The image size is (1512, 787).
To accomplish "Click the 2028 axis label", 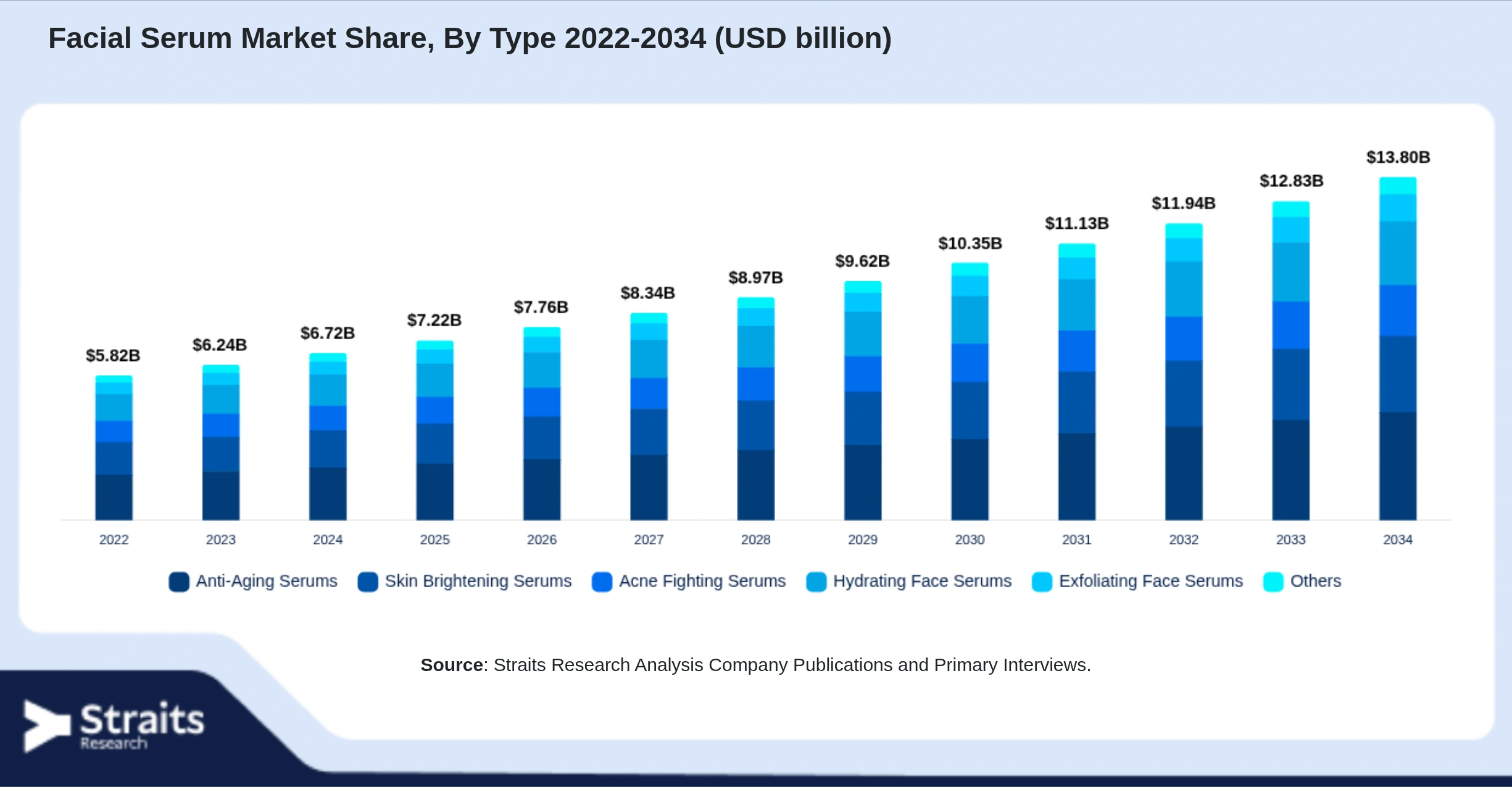I will 756,540.
